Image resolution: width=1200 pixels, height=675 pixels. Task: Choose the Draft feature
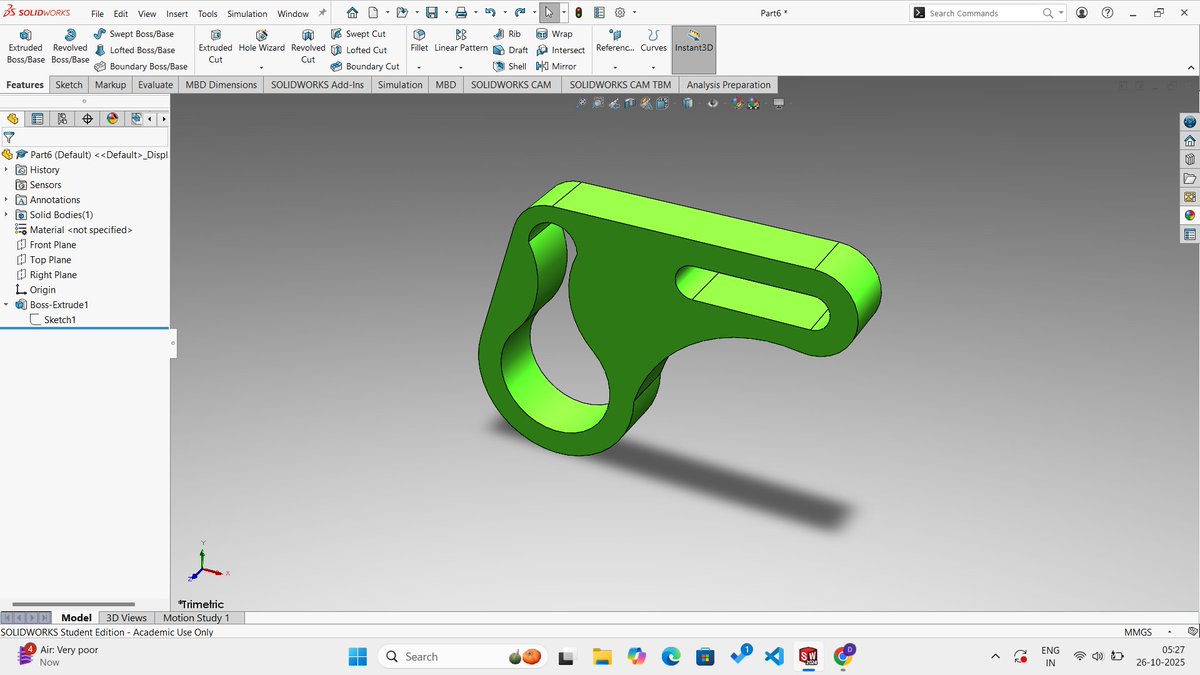pyautogui.click(x=512, y=50)
